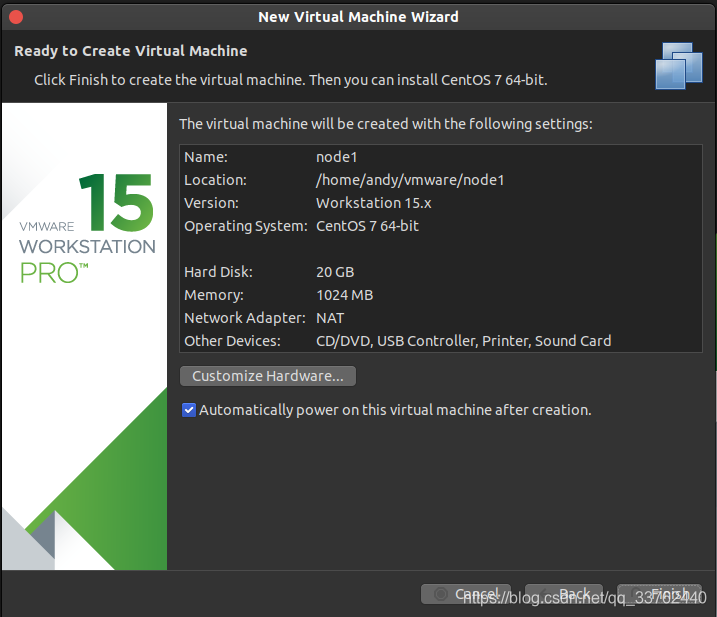This screenshot has height=617, width=717.
Task: Select the Name value node1
Action: point(337,157)
